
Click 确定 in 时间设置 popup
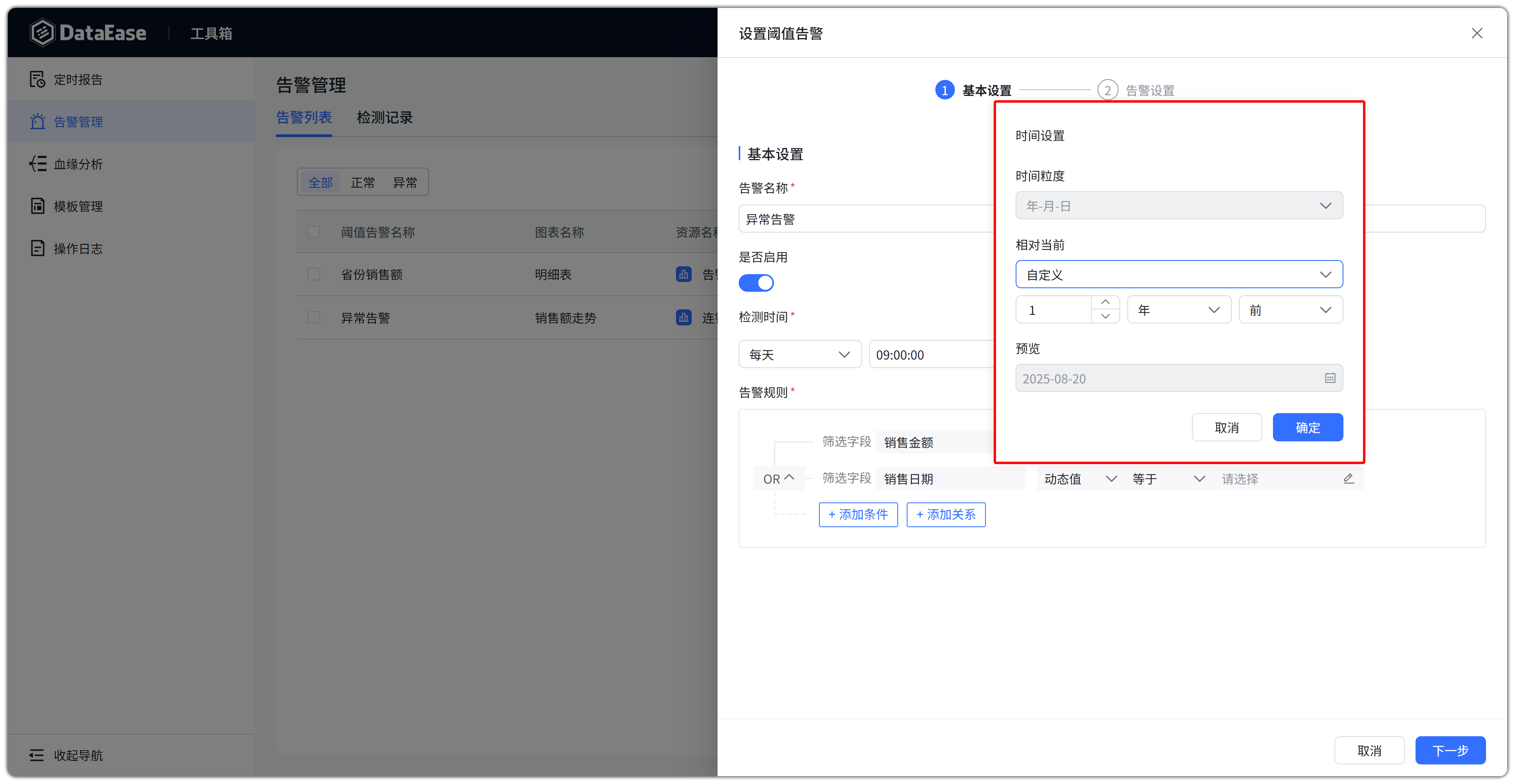coord(1307,428)
